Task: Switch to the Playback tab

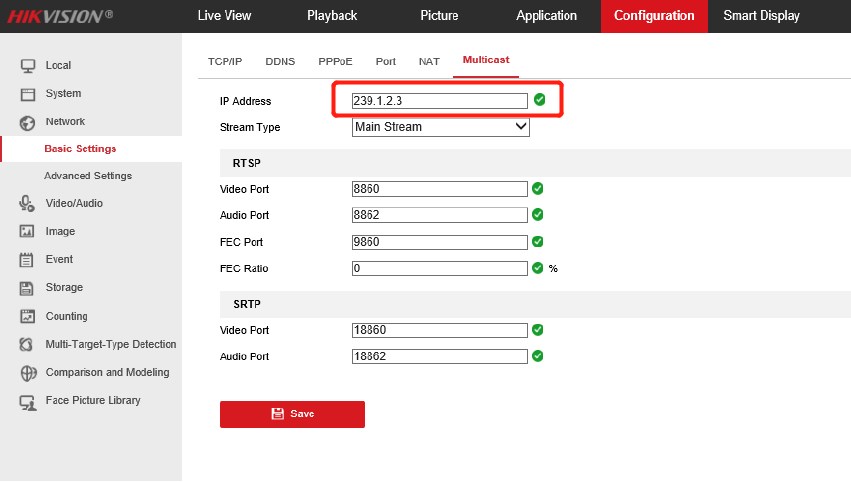Action: pyautogui.click(x=332, y=16)
